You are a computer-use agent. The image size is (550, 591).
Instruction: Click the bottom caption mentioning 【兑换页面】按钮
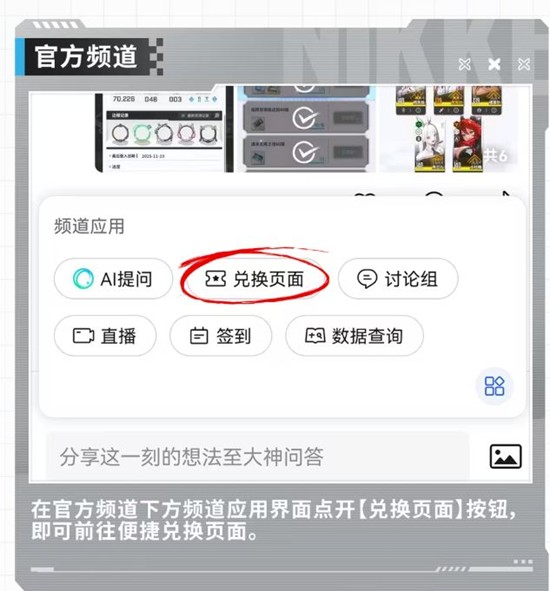point(274,520)
